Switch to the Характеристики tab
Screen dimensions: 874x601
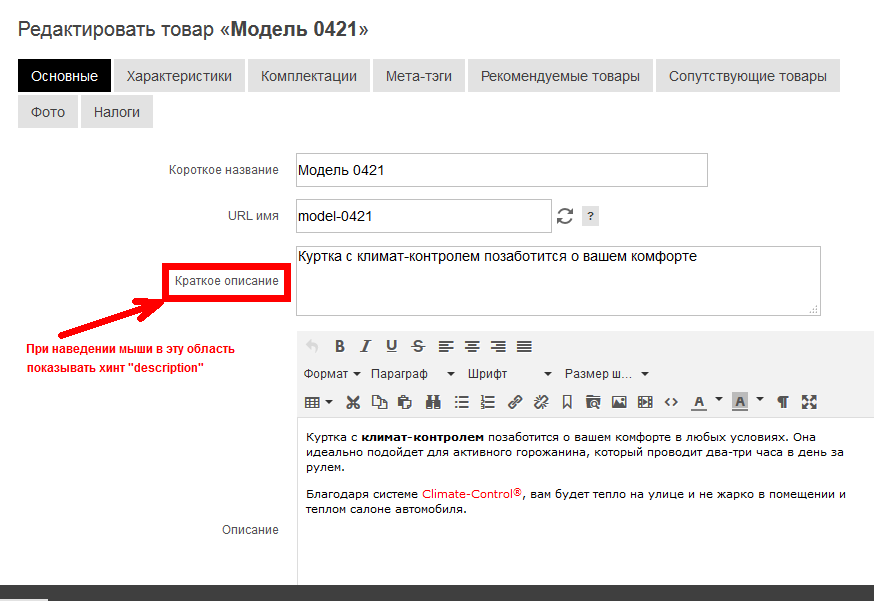click(179, 76)
